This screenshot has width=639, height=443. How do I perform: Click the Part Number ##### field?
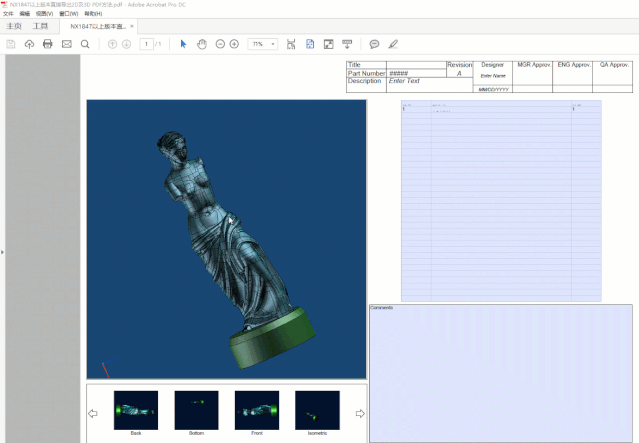(416, 73)
